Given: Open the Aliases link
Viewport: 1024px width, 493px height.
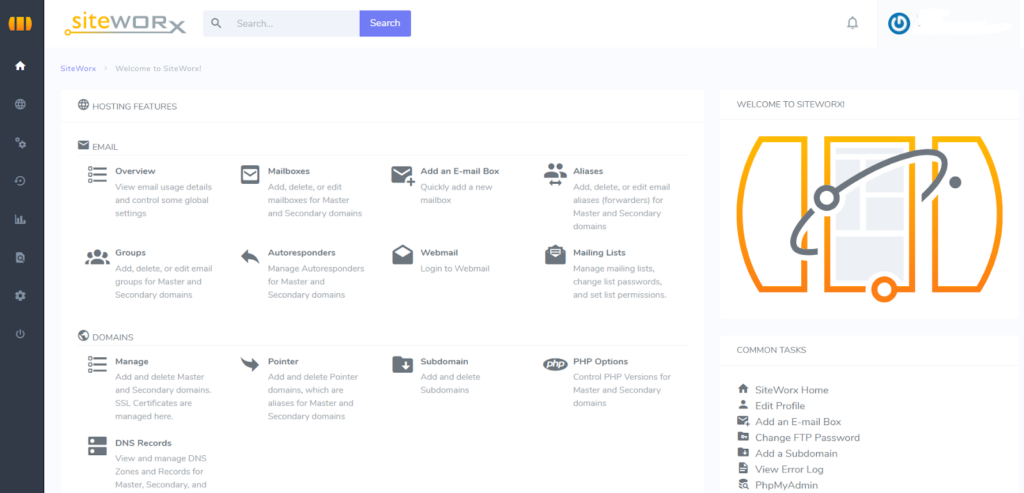Looking at the screenshot, I should click(588, 171).
